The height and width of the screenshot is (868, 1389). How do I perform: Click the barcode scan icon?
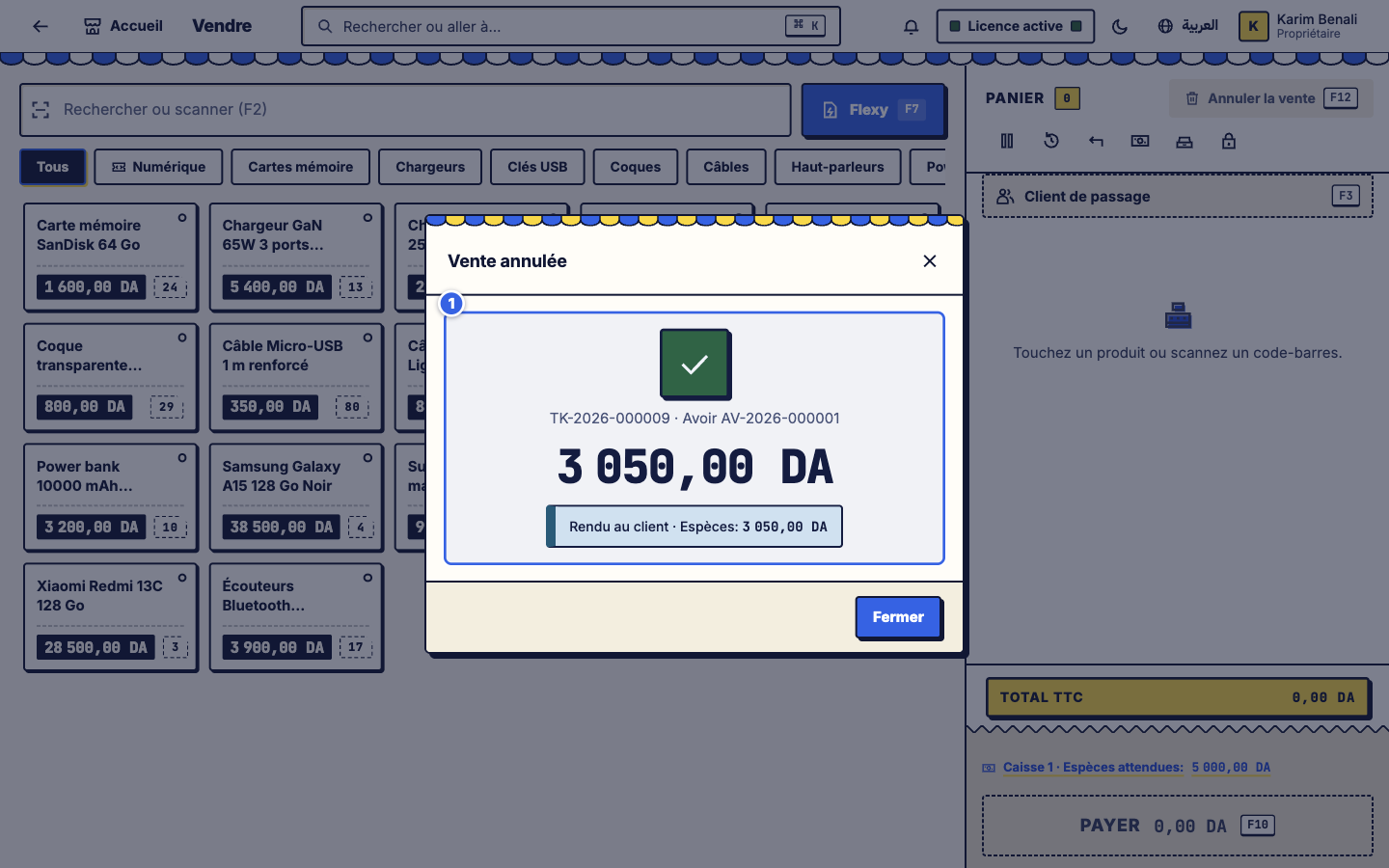tap(41, 110)
